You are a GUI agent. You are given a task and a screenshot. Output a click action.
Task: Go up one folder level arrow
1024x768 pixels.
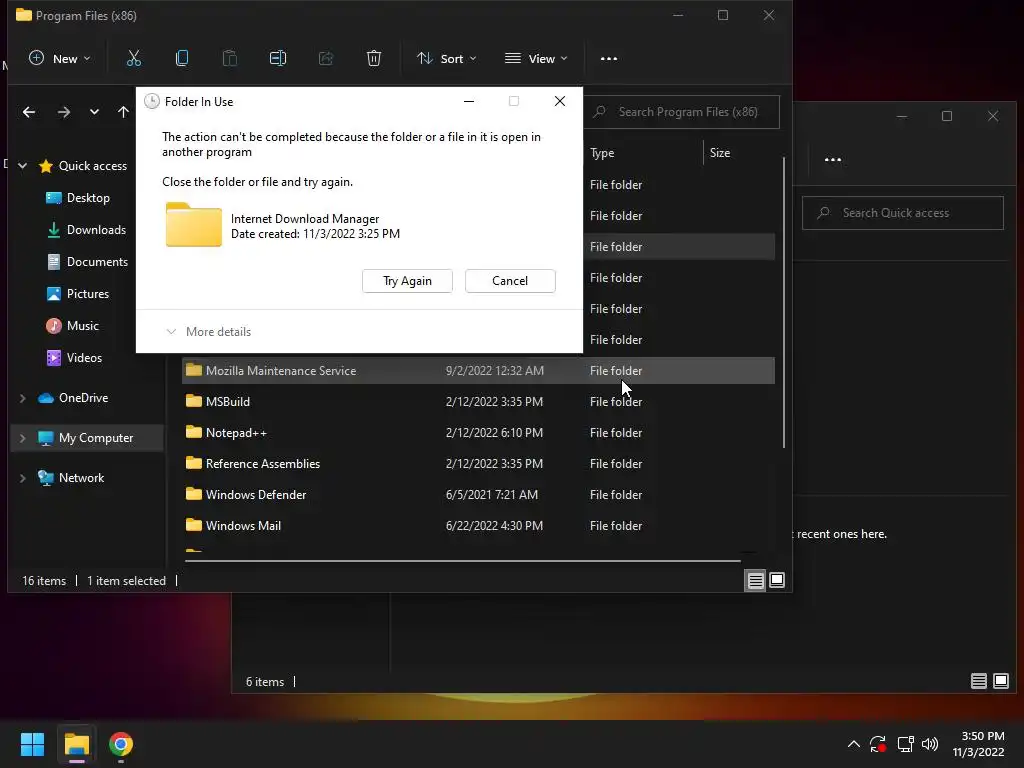[x=123, y=112]
